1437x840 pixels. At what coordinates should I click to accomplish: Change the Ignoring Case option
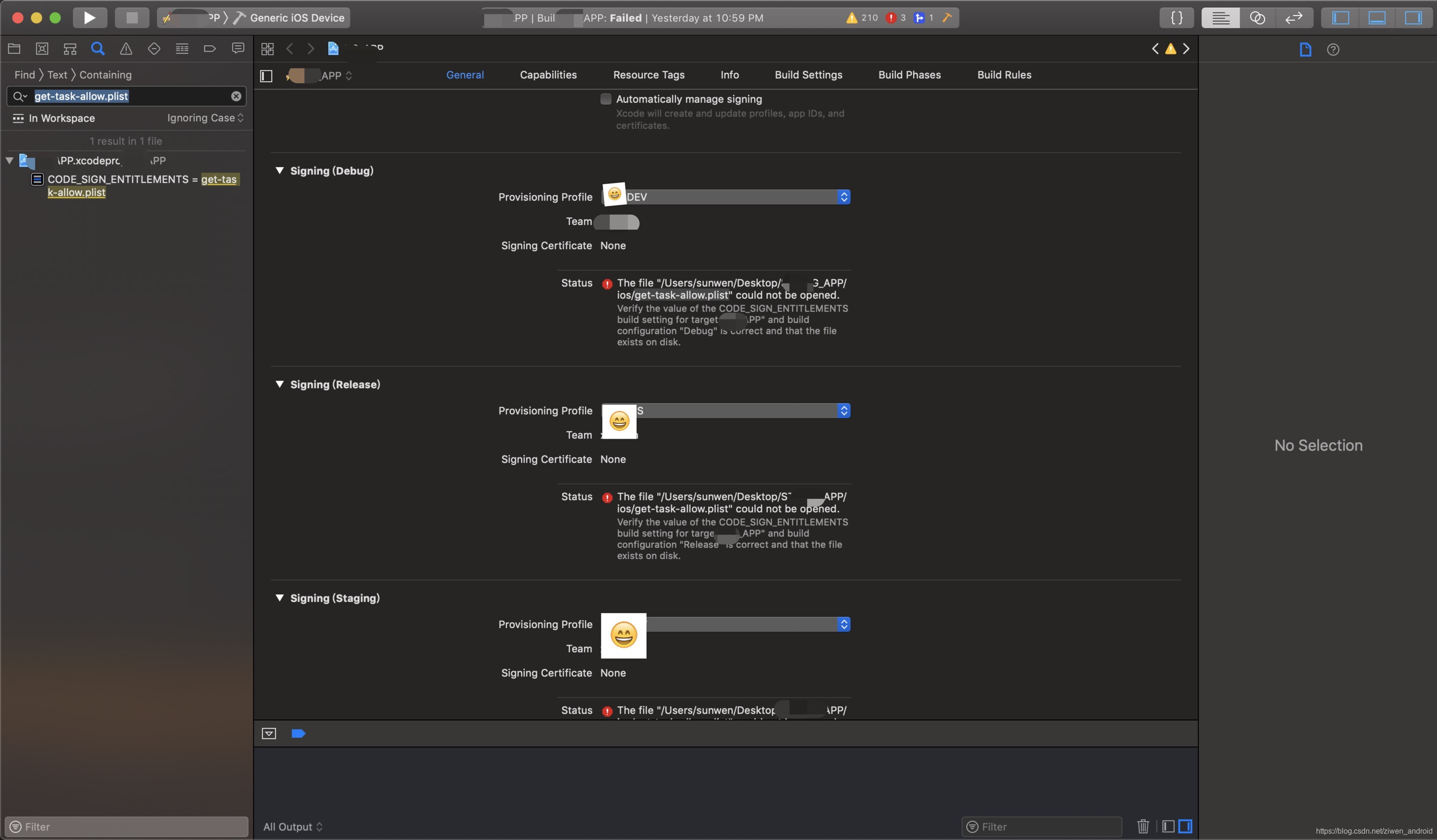point(205,118)
